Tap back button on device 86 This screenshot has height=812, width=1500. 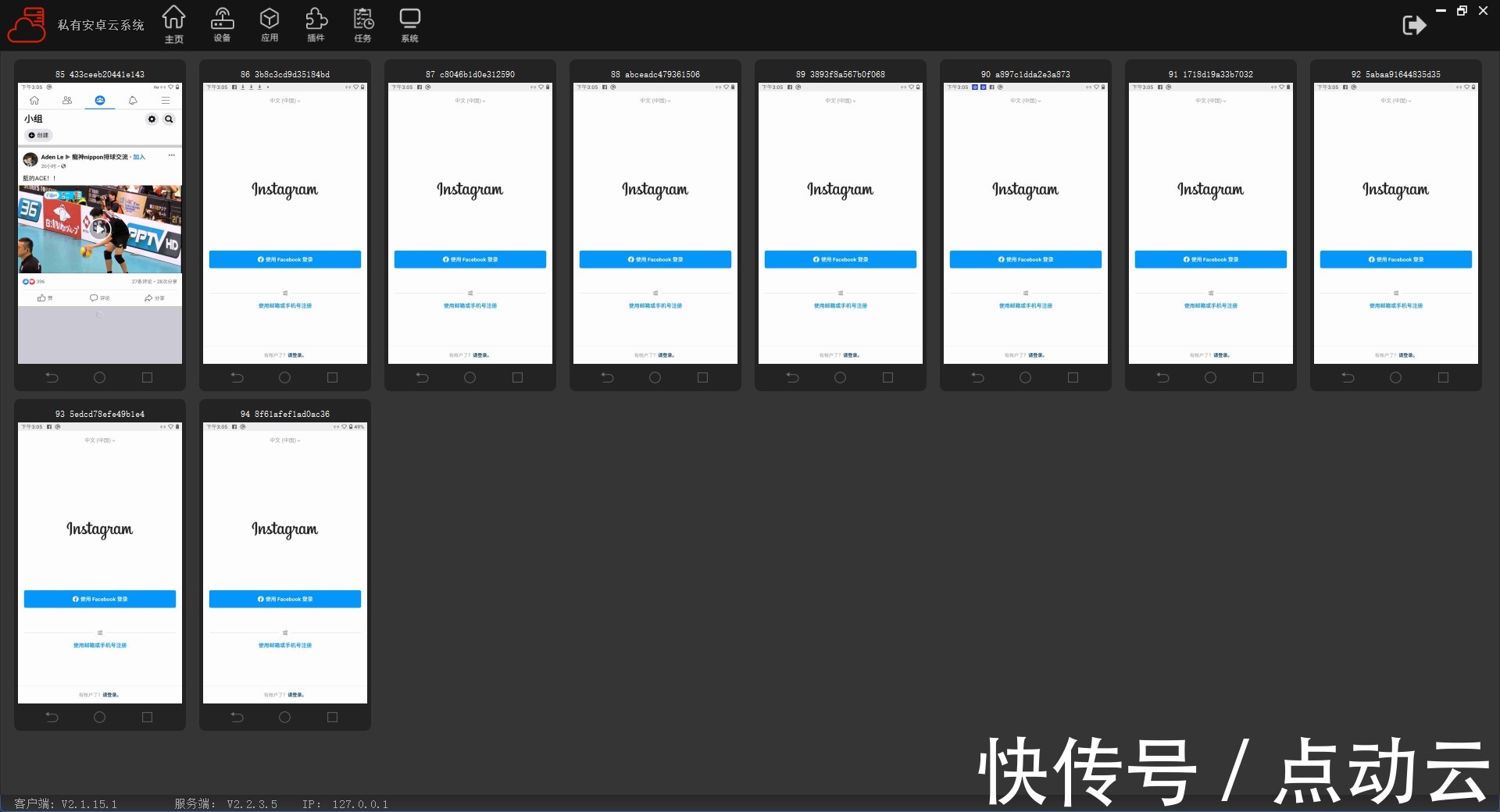point(237,378)
